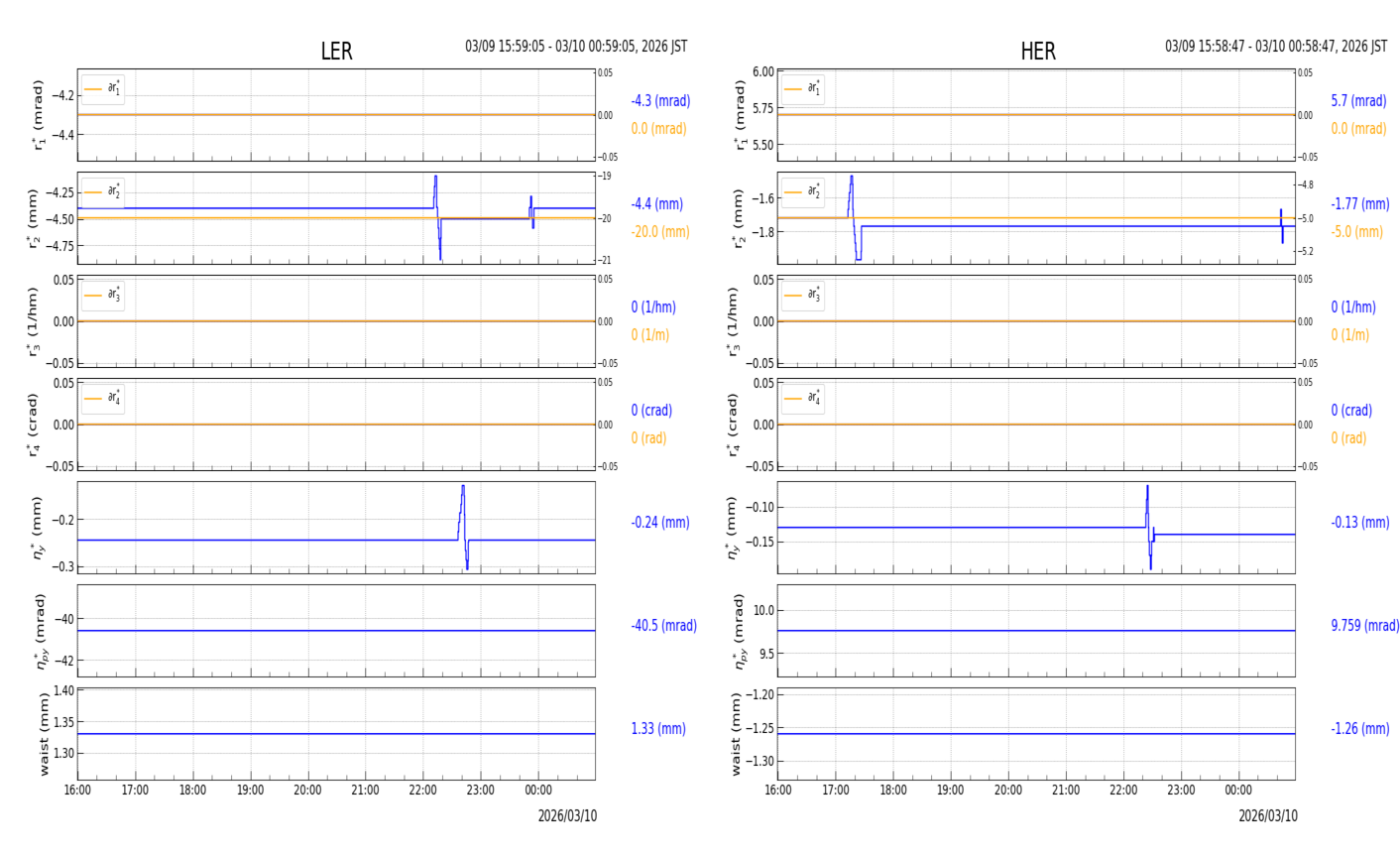
Task: Click the 00:00 tick label under LER
Action: pos(538,791)
